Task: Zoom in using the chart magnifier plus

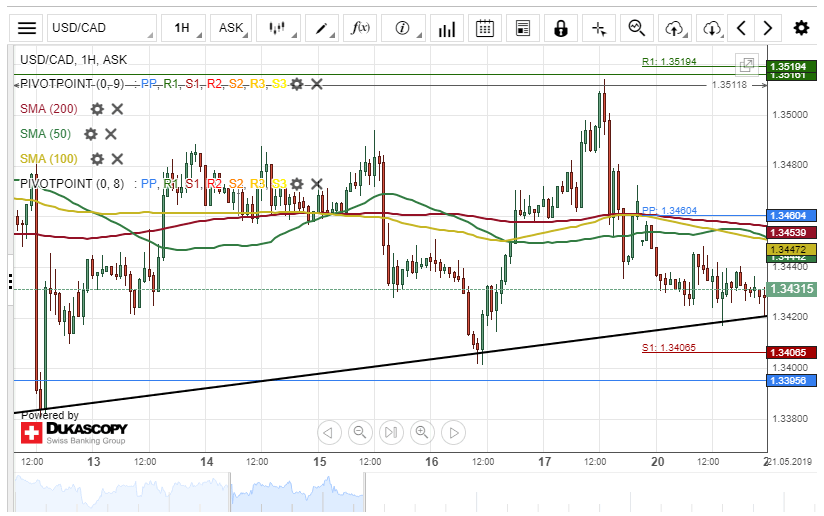Action: 422,433
